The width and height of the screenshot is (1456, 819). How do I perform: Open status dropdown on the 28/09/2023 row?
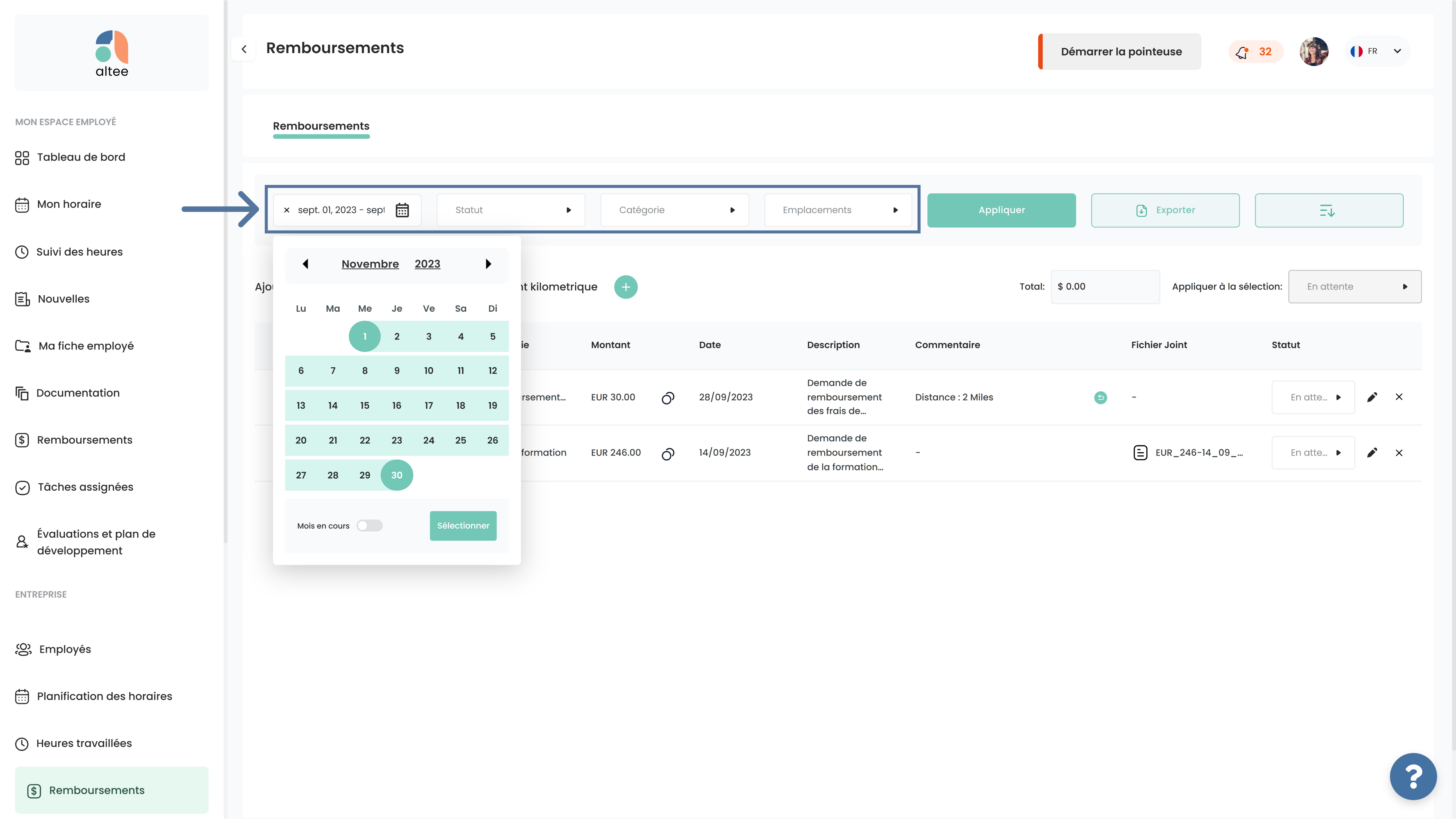coord(1314,397)
